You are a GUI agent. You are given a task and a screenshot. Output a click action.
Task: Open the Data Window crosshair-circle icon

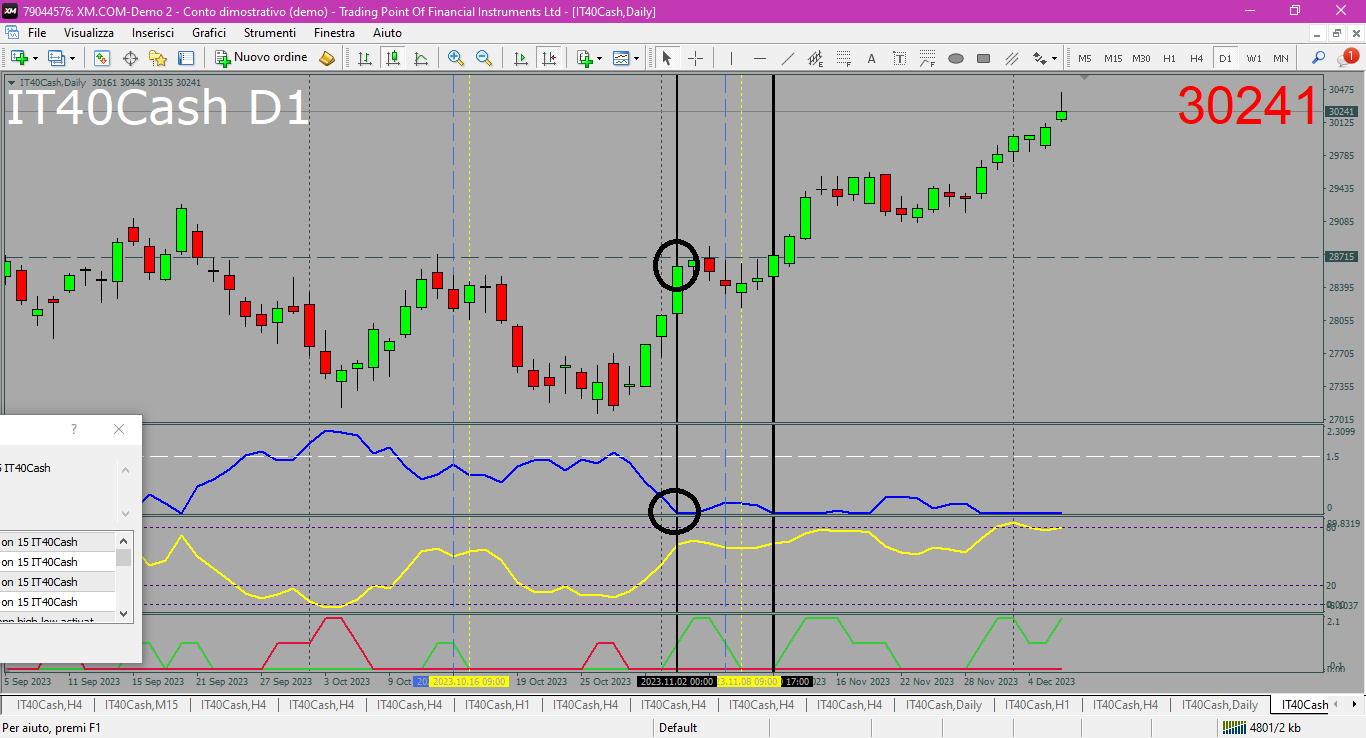point(130,58)
